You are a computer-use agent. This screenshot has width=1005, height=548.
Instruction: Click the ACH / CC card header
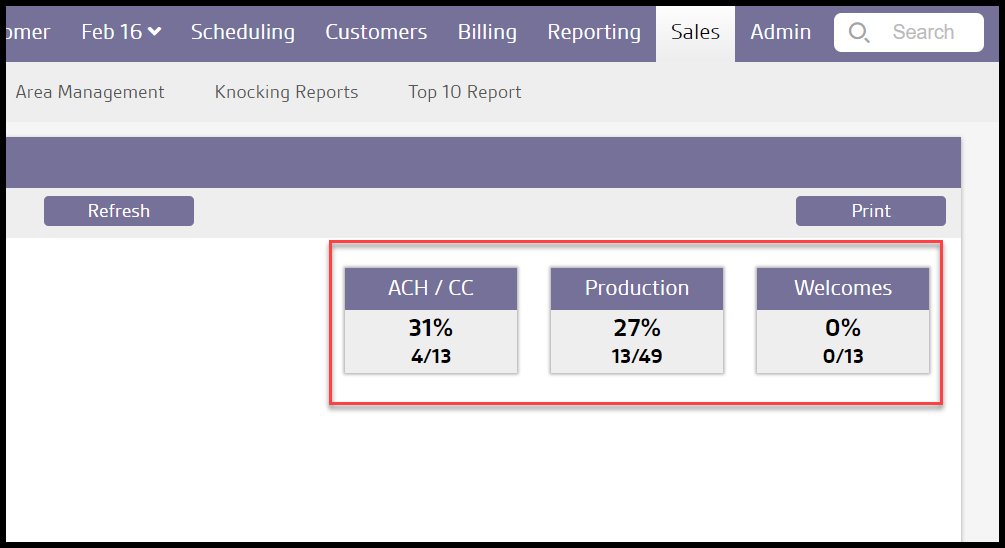pyautogui.click(x=431, y=288)
